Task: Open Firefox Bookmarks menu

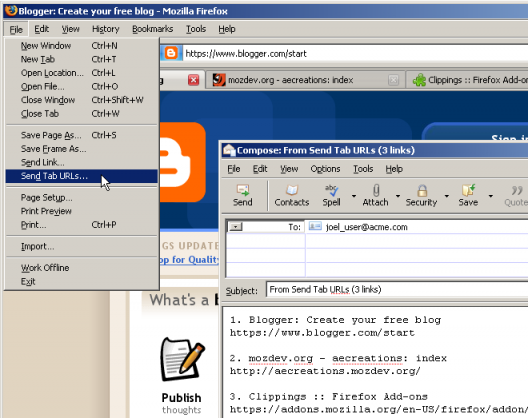Action: (153, 29)
